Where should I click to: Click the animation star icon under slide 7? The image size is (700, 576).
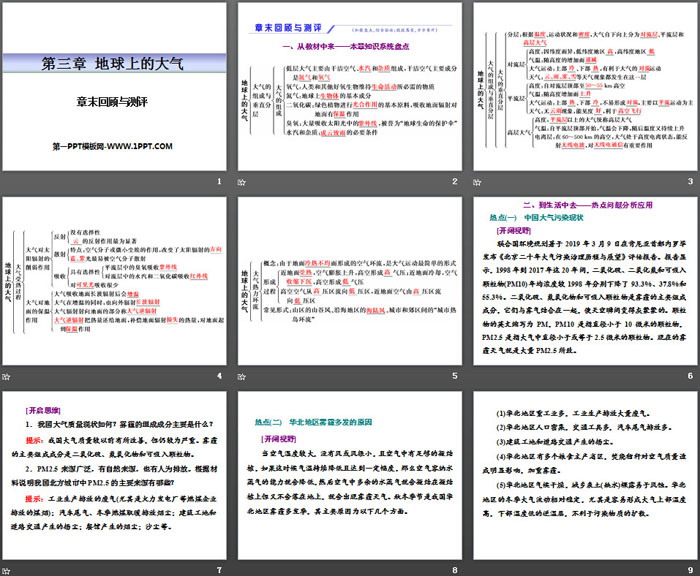[6, 571]
